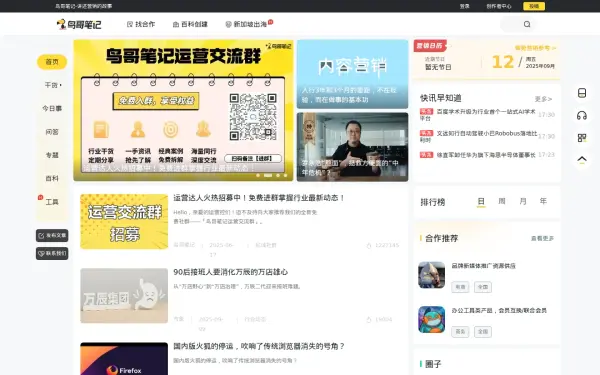Viewport: 600px width, 375px height.
Task: Click the date number 12 in calendar
Action: (502, 62)
